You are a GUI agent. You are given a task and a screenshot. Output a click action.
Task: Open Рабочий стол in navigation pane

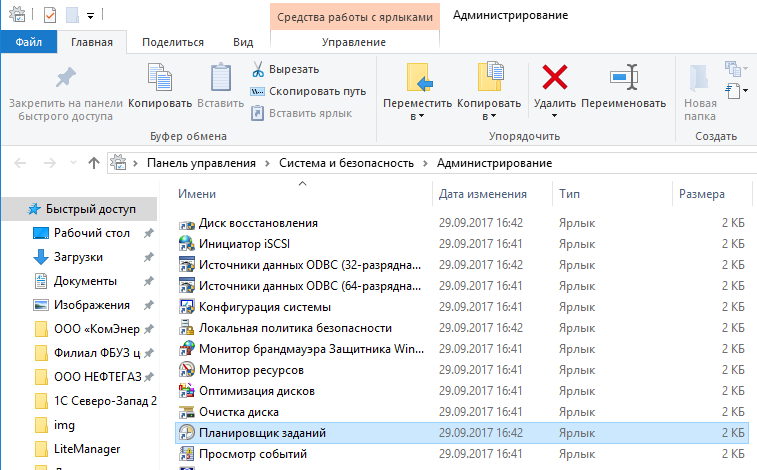pos(92,233)
